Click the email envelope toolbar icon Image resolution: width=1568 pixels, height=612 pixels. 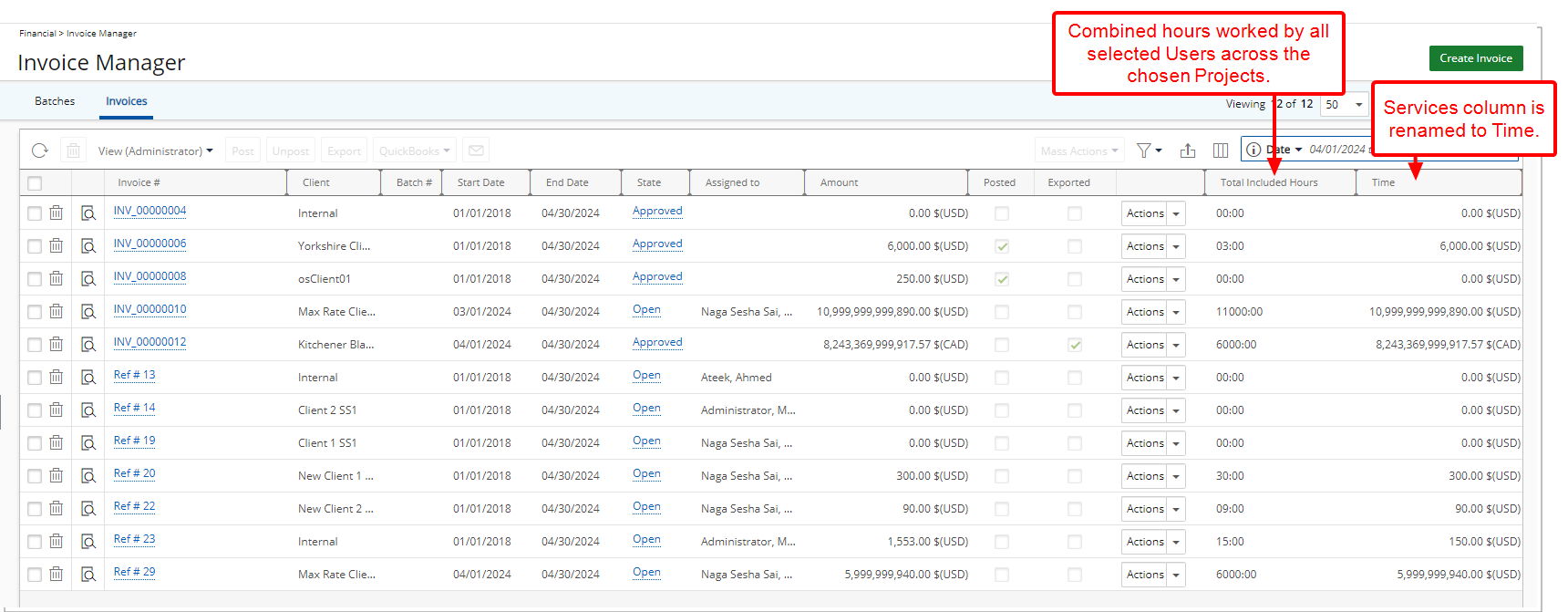point(476,150)
